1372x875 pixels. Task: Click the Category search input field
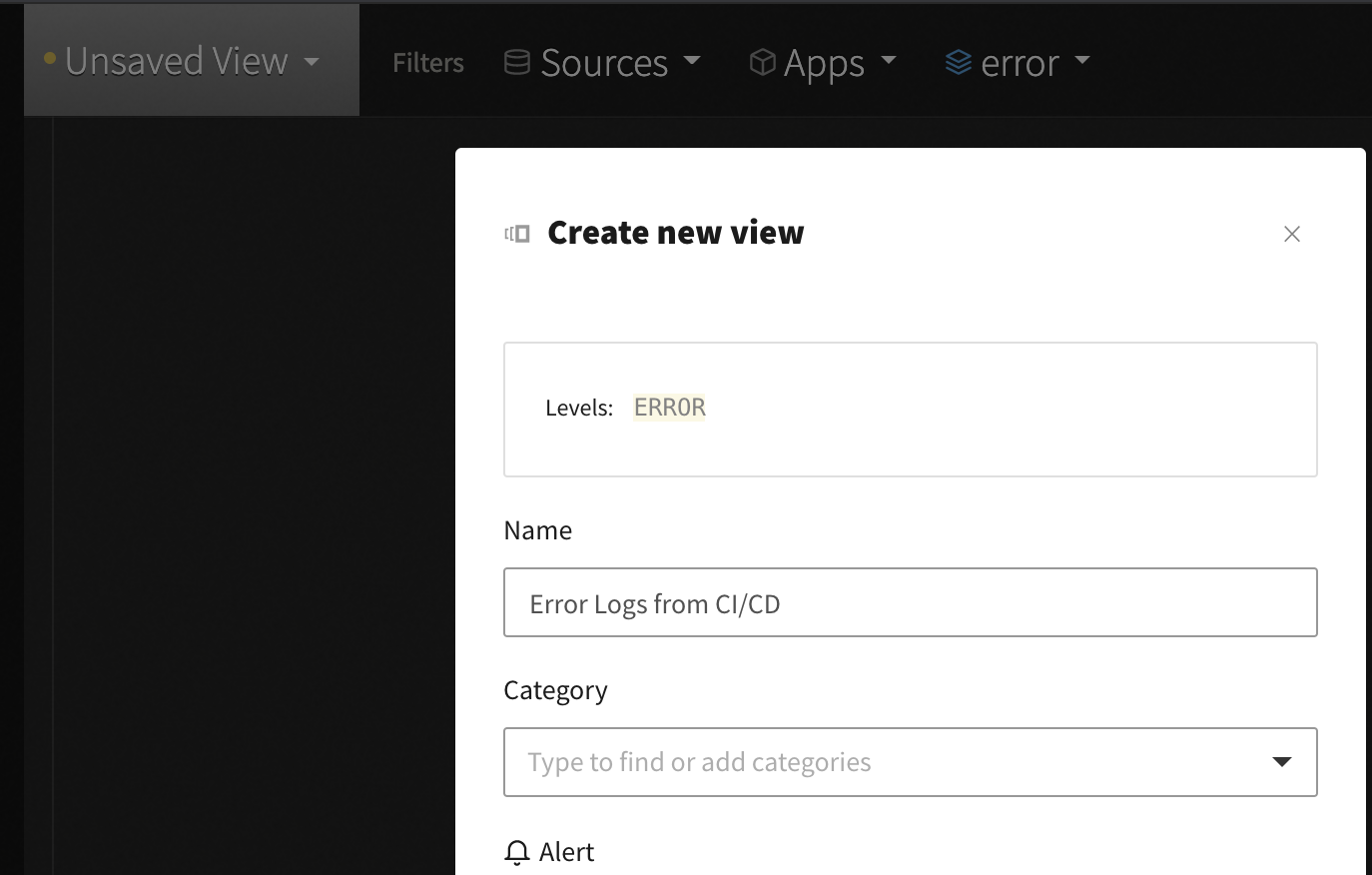click(x=879, y=762)
